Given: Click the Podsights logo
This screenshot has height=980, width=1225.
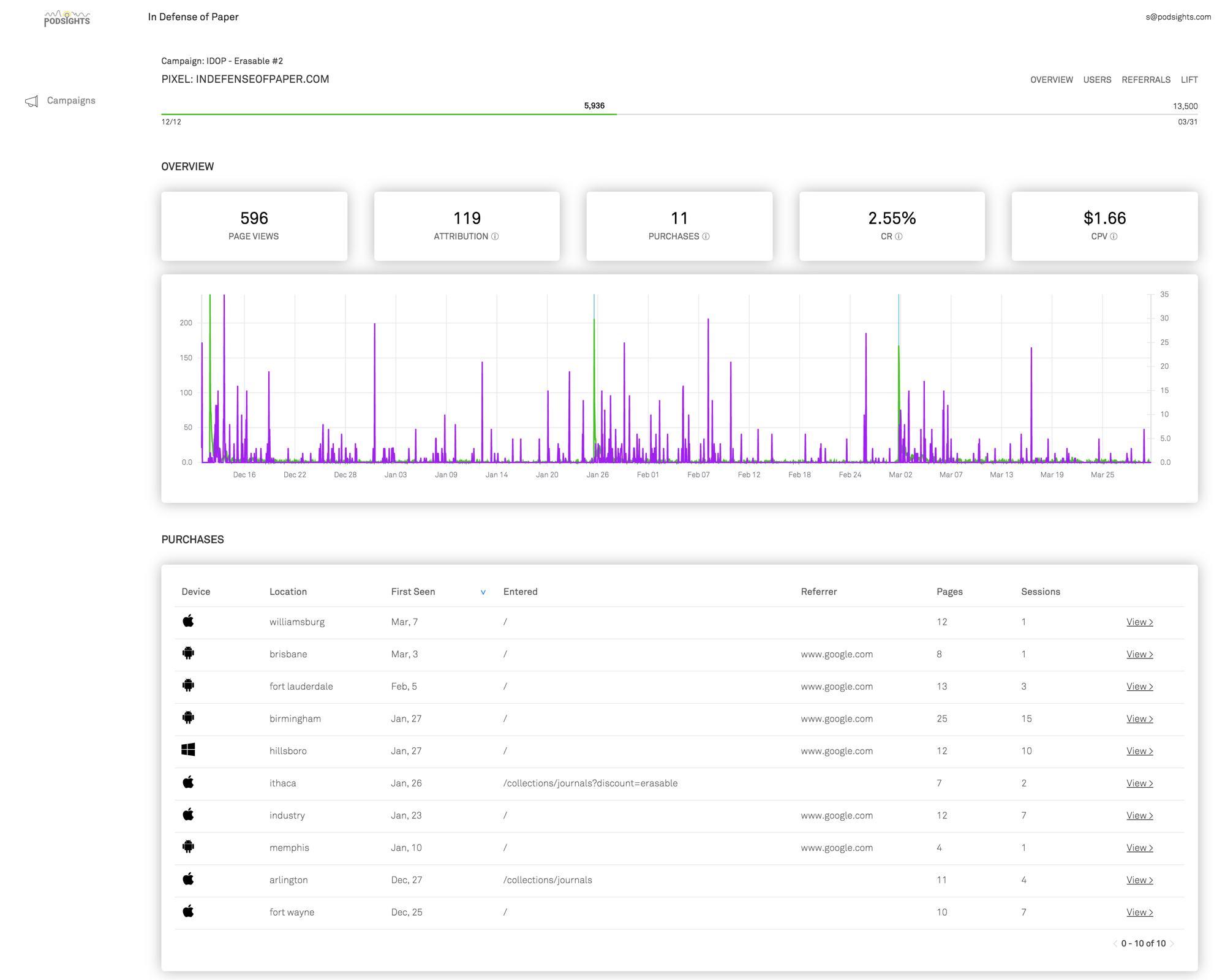Looking at the screenshot, I should coord(67,17).
